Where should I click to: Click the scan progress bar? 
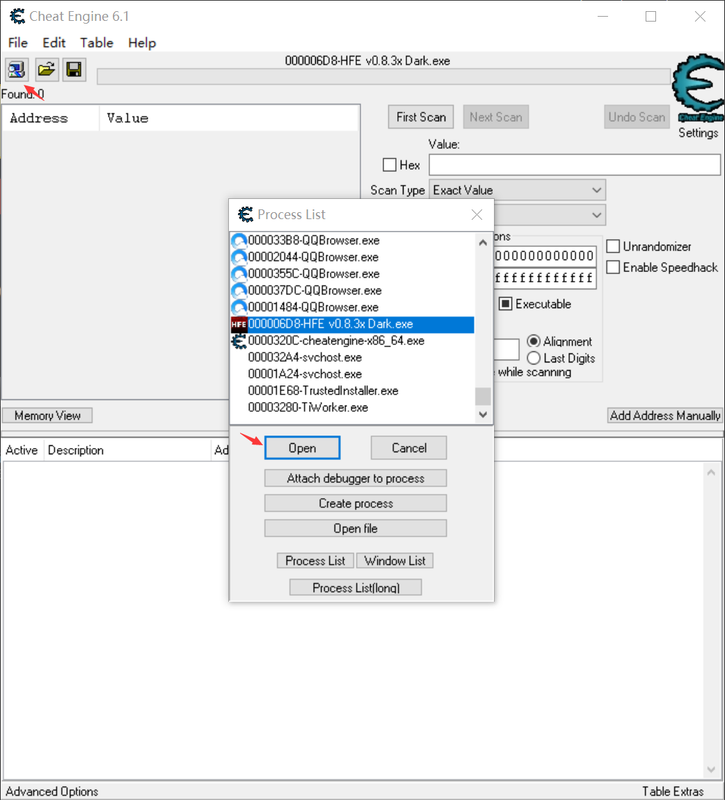[x=384, y=77]
